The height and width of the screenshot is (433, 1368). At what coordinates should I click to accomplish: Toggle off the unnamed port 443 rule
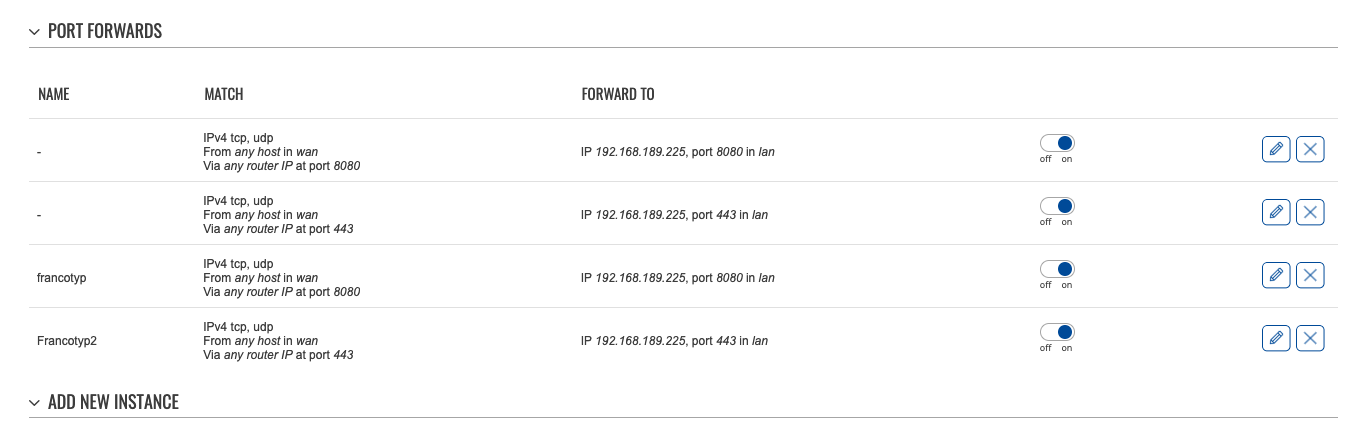pos(1057,207)
